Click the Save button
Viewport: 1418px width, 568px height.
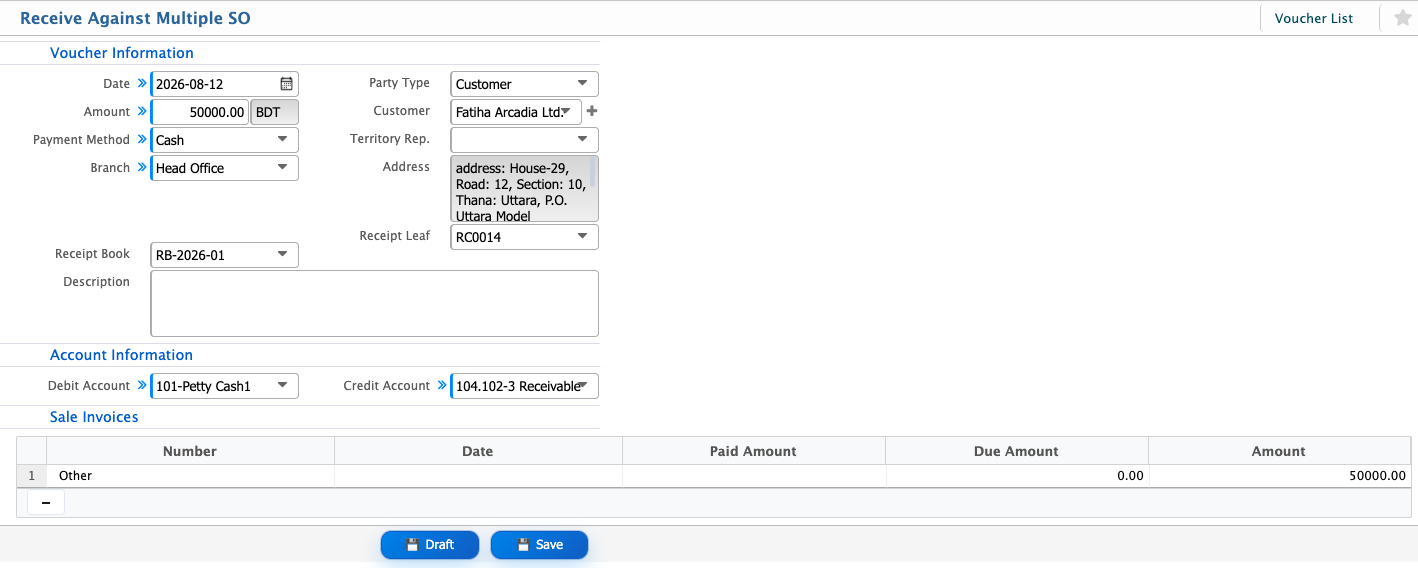click(x=540, y=545)
